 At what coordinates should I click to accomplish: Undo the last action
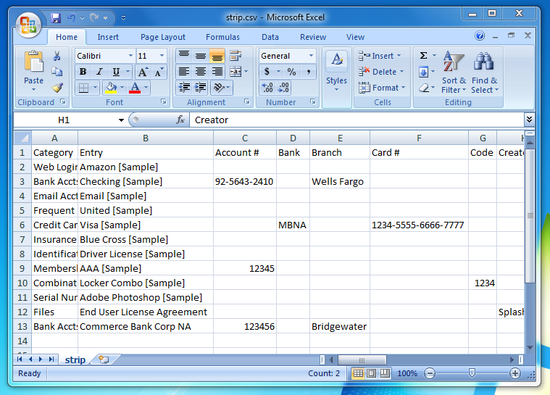[72, 18]
